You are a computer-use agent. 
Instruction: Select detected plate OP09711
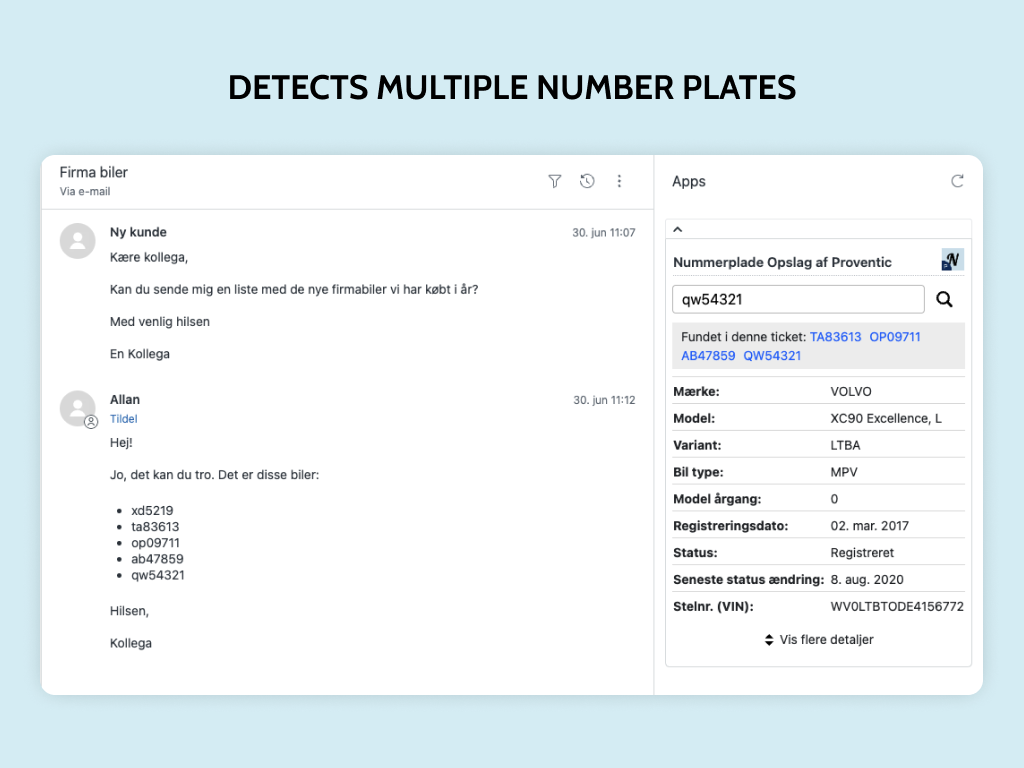point(894,337)
